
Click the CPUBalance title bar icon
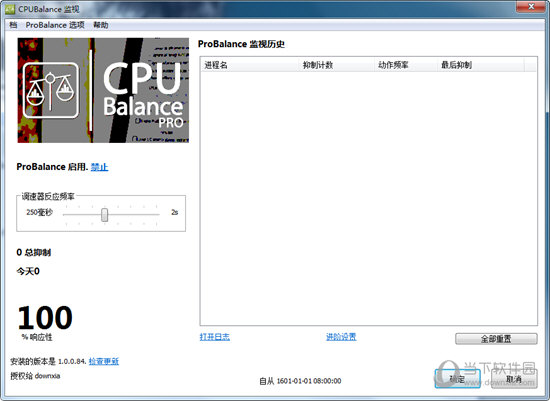click(x=10, y=9)
